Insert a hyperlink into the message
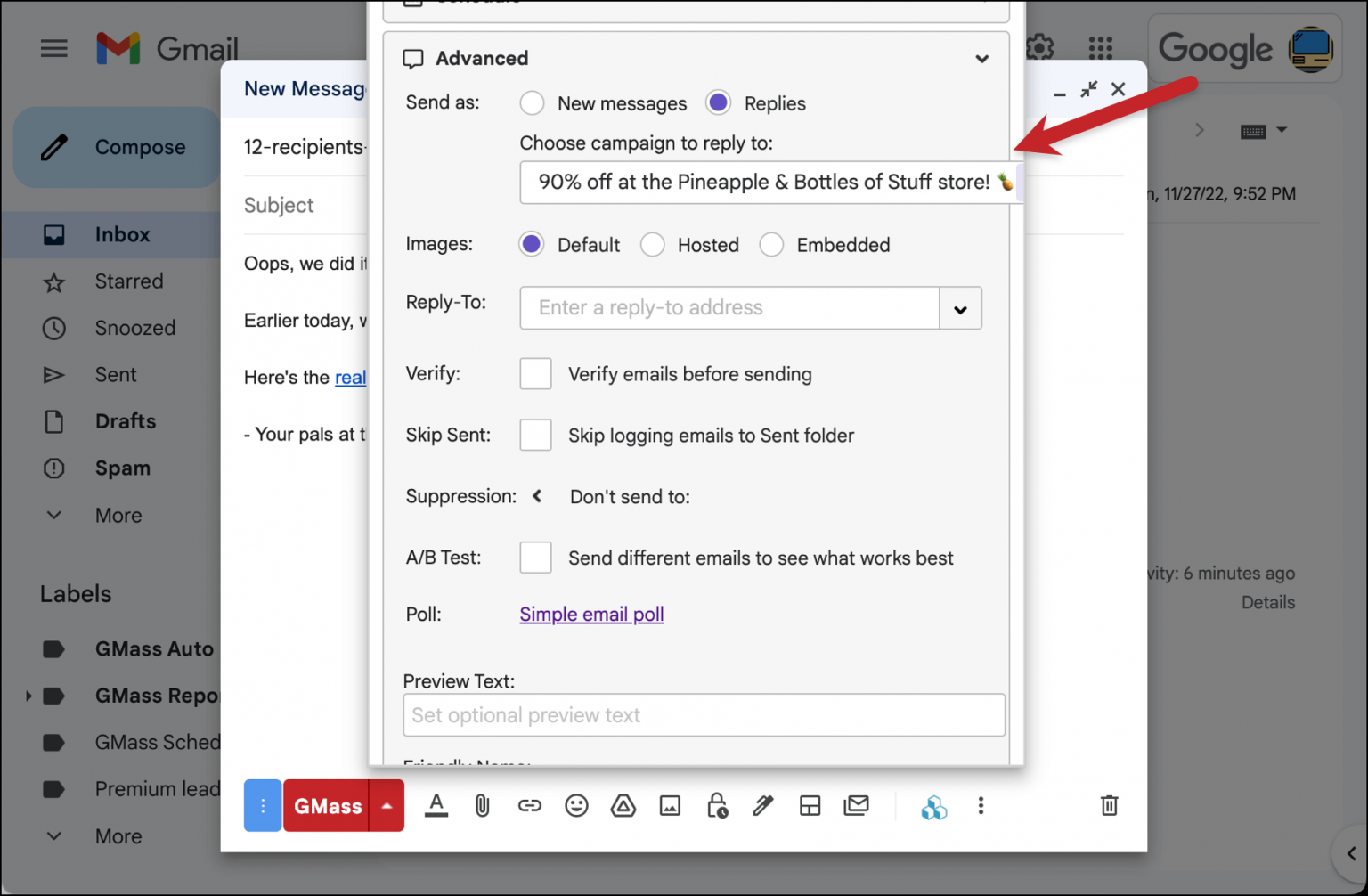Screen dimensions: 1368x896 click(529, 805)
